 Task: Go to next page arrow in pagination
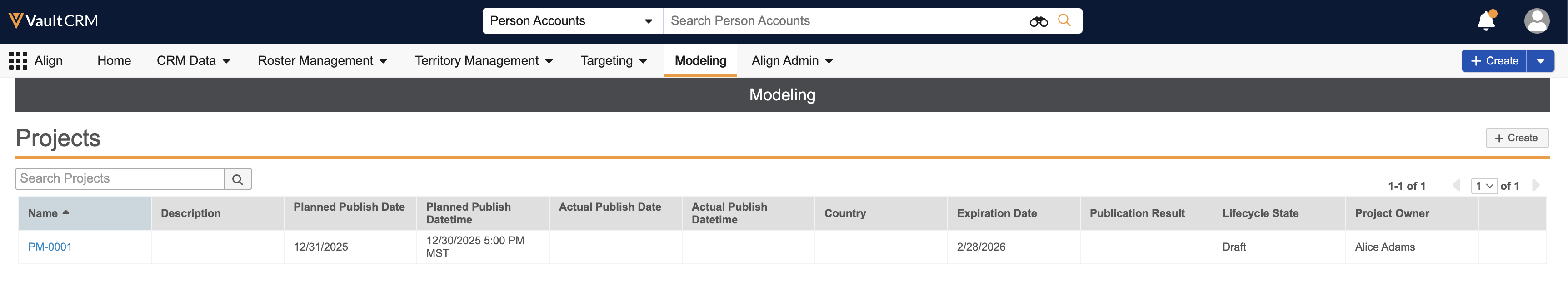1535,186
